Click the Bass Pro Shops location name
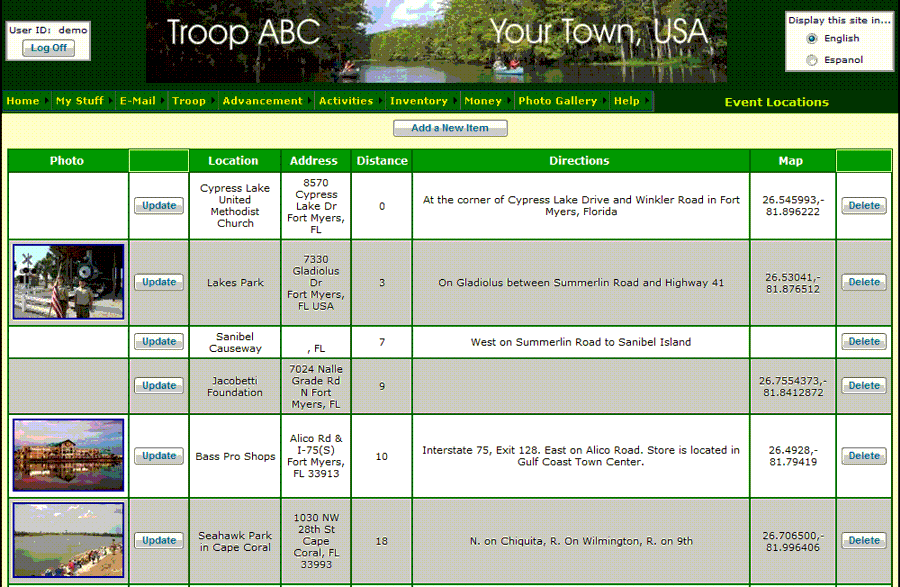The height and width of the screenshot is (587, 900). click(x=235, y=456)
